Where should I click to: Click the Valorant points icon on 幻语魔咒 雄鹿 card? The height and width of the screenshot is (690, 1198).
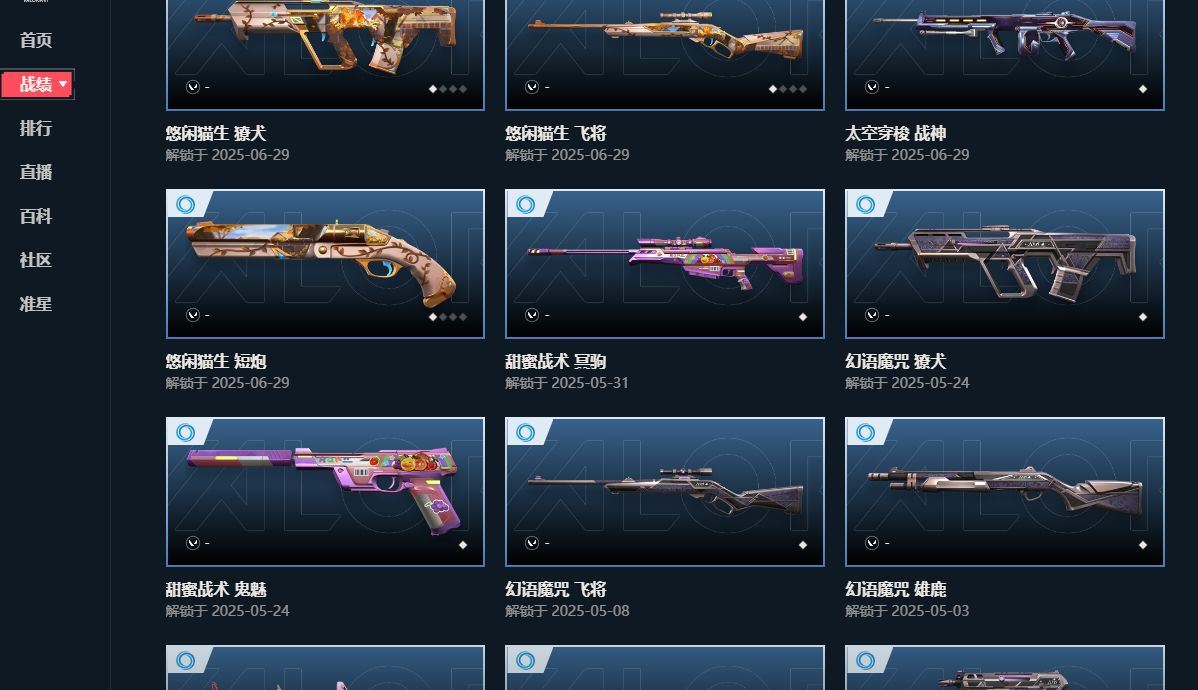pyautogui.click(x=872, y=543)
